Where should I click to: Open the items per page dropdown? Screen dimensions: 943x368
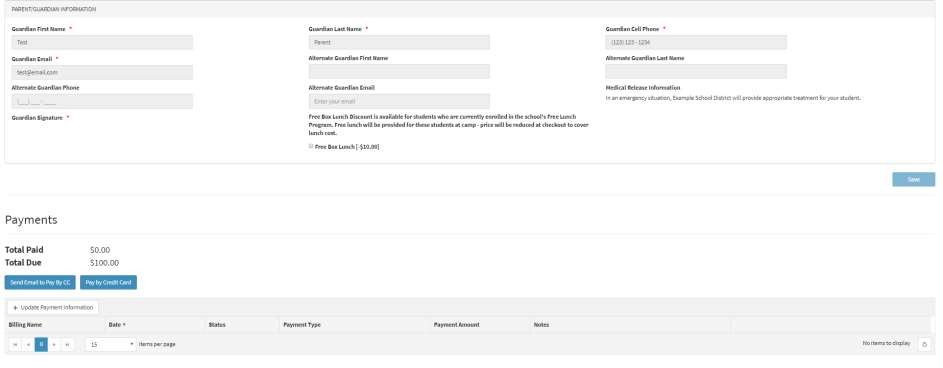111,345
